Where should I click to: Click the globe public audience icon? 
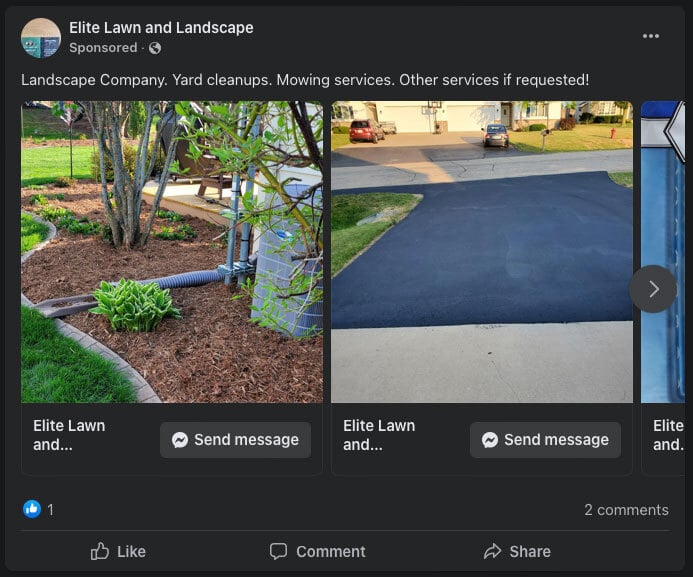pyautogui.click(x=155, y=48)
